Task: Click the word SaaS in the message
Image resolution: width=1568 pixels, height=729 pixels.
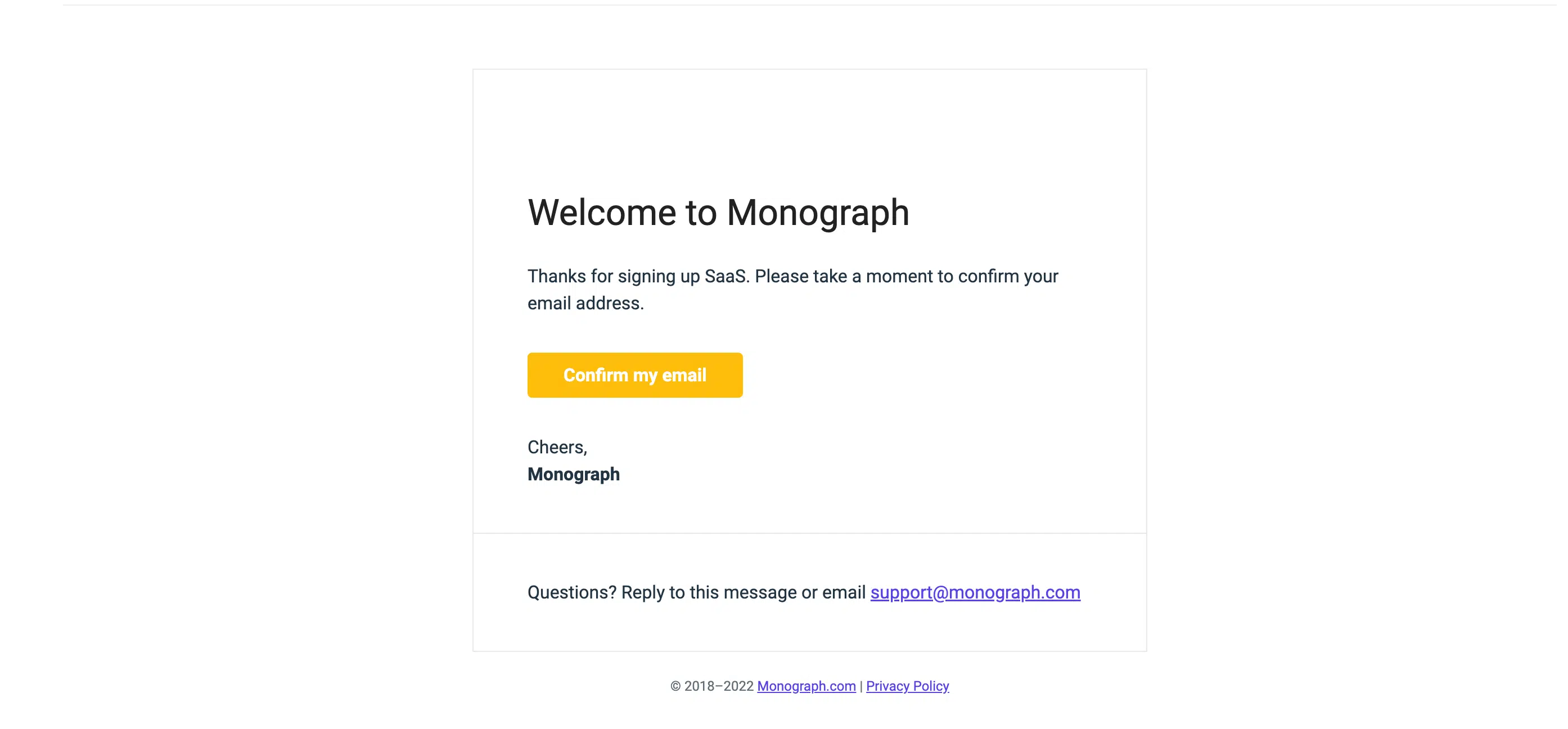Action: tap(725, 277)
